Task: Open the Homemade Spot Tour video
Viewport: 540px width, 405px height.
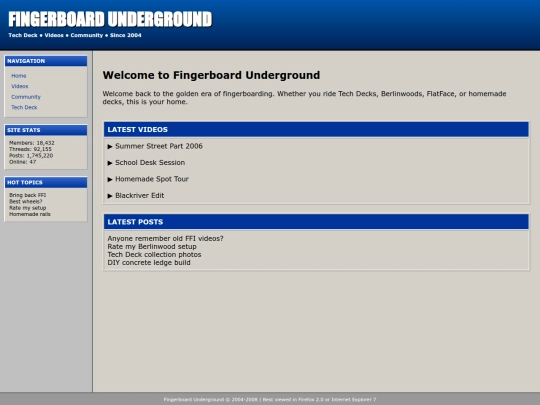Action: 152,179
